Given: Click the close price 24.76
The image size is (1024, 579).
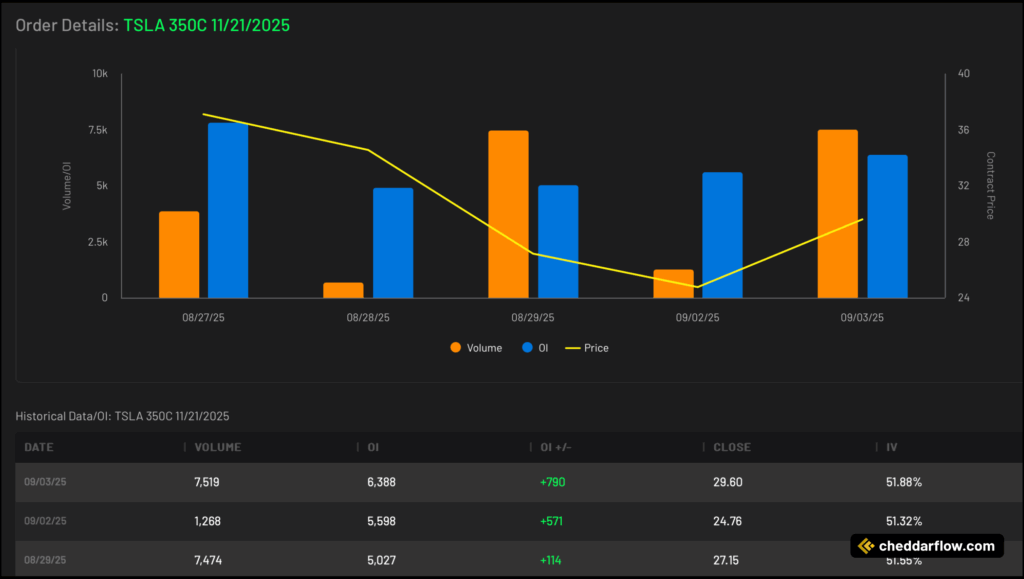Looking at the screenshot, I should coord(728,522).
